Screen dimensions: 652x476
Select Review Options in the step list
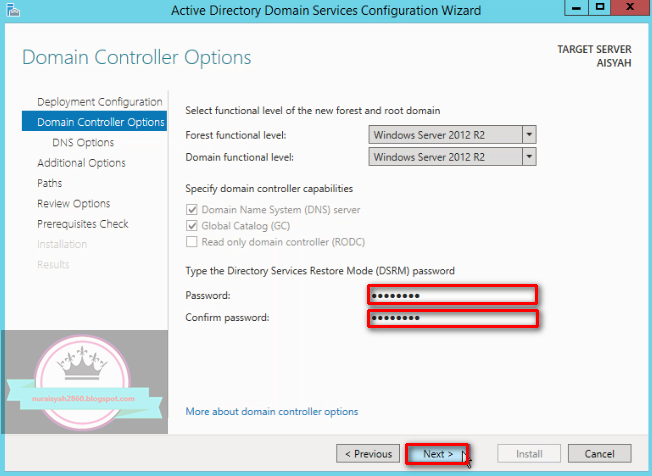click(74, 204)
